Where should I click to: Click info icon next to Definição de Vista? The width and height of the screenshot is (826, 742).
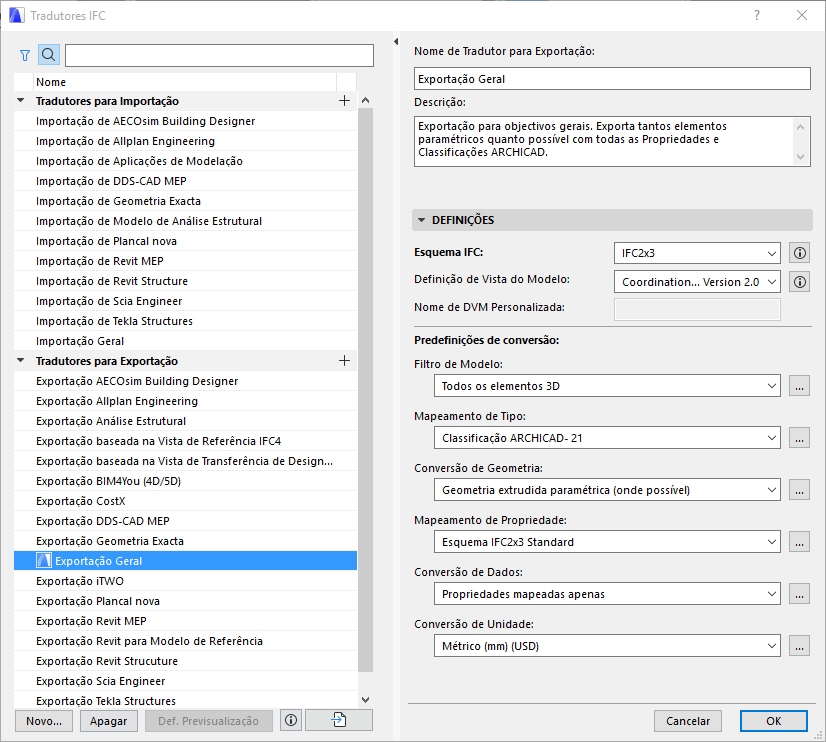799,281
